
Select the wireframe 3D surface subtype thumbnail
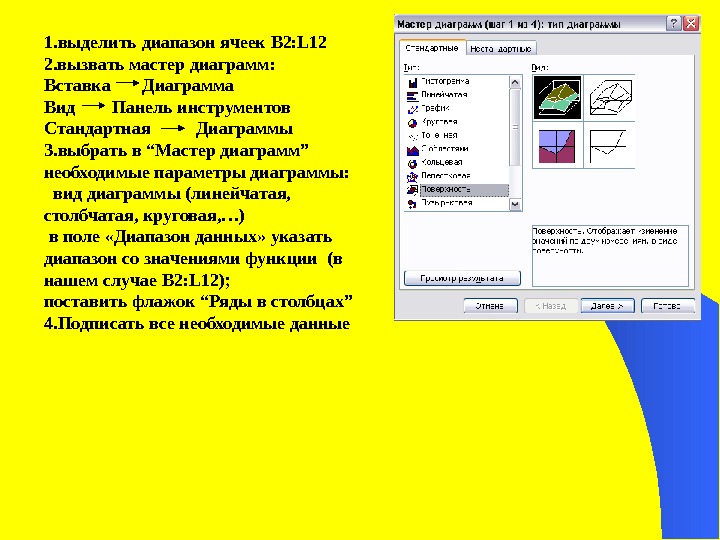610,98
